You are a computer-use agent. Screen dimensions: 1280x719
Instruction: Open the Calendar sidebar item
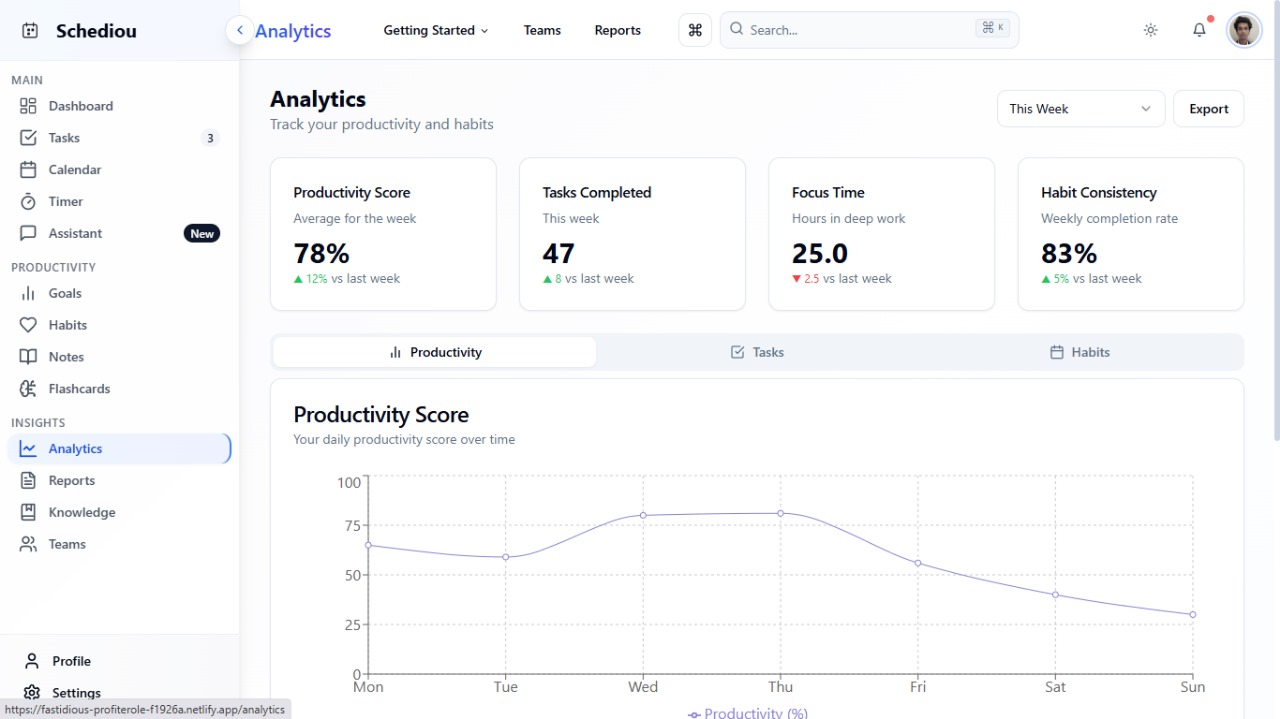click(120, 170)
